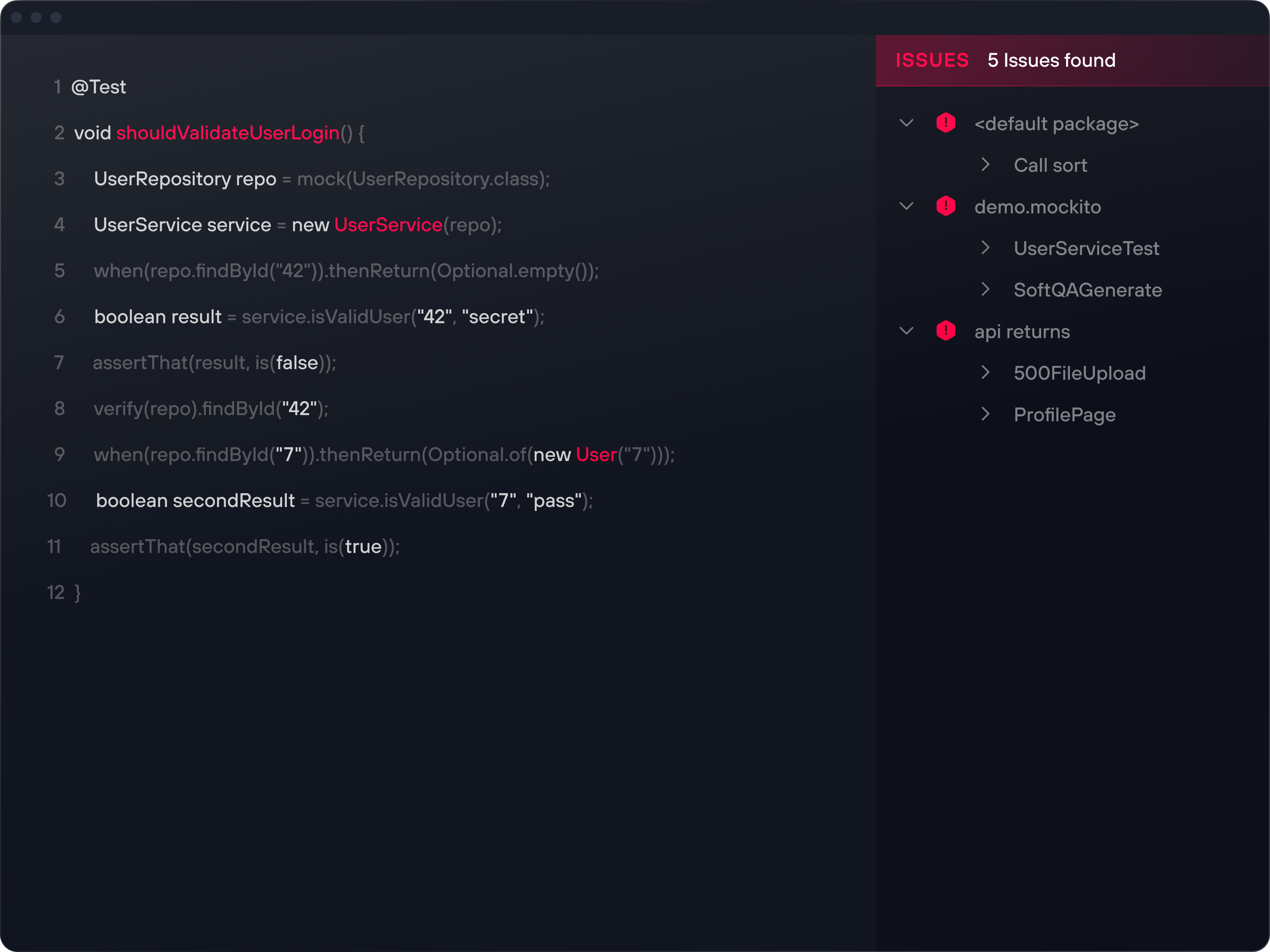1270x952 pixels.
Task: Click the yellow minimize window button
Action: (x=37, y=18)
